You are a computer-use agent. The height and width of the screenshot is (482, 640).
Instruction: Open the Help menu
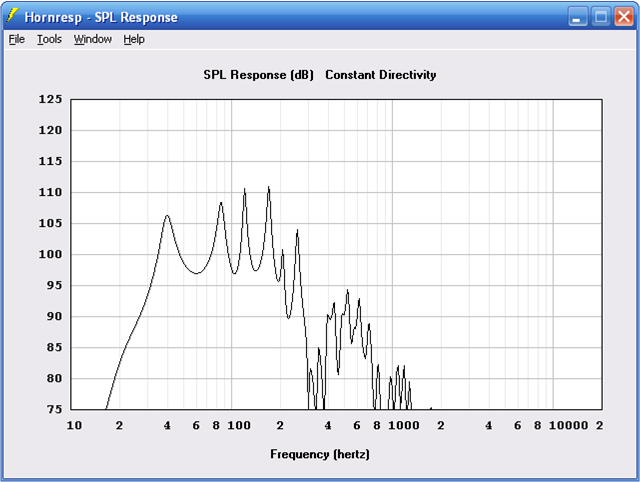click(x=134, y=39)
